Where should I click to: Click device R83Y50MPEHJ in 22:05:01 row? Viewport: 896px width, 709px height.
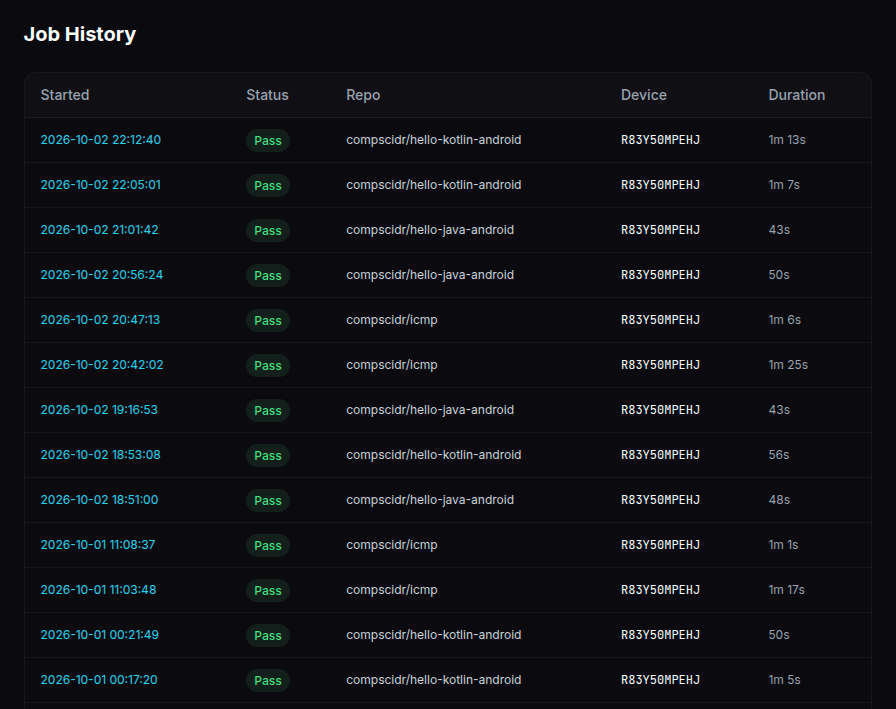coord(661,185)
